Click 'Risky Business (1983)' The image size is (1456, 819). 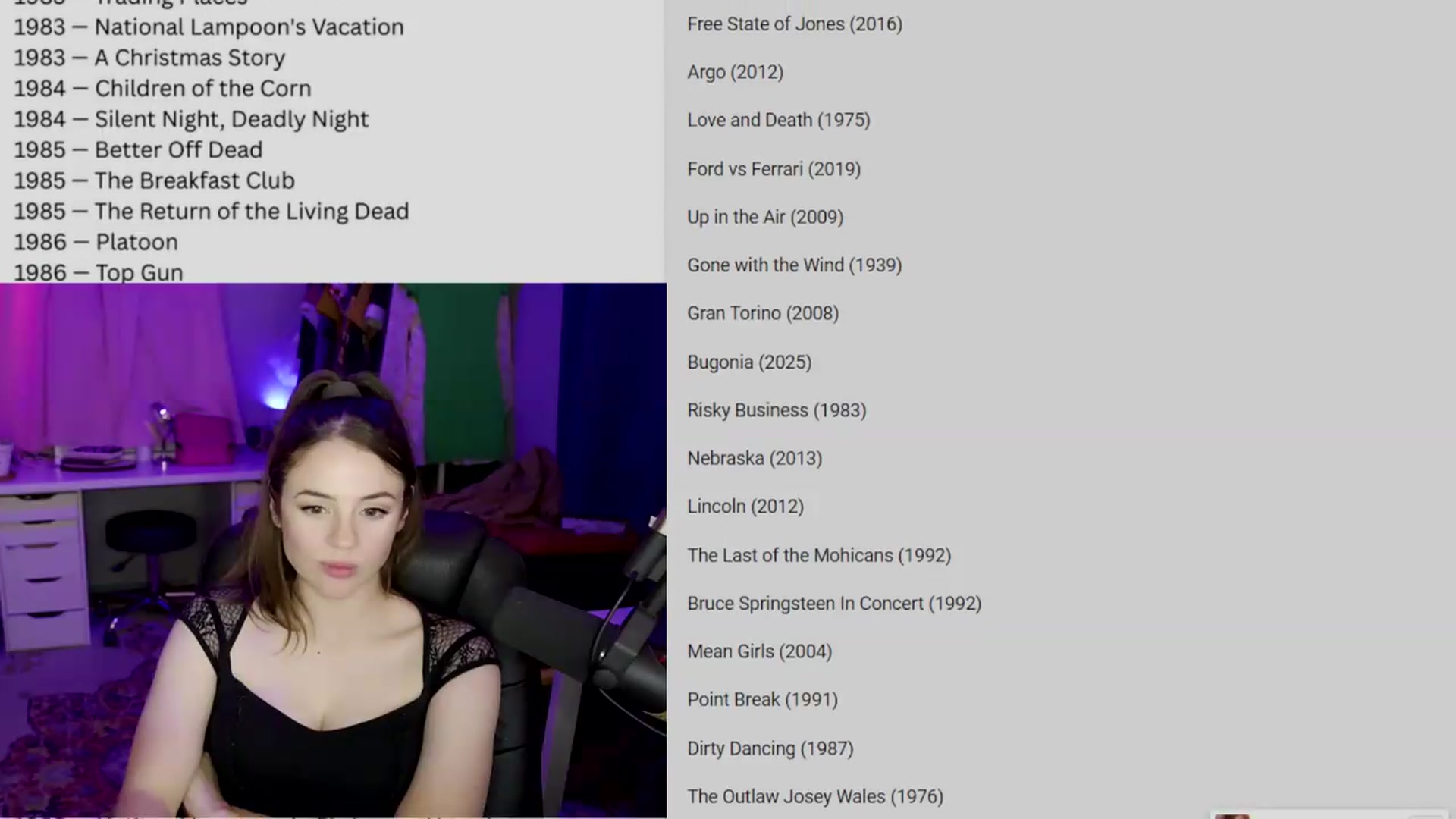click(777, 410)
